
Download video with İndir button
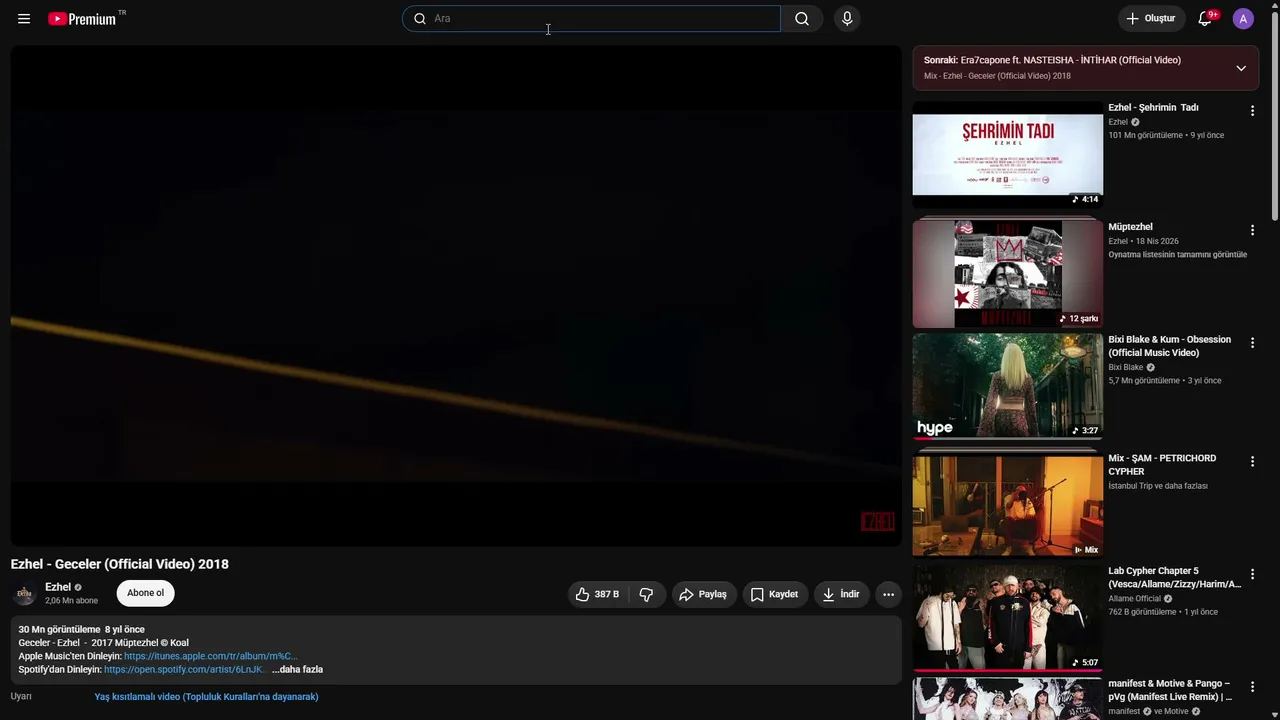(841, 594)
